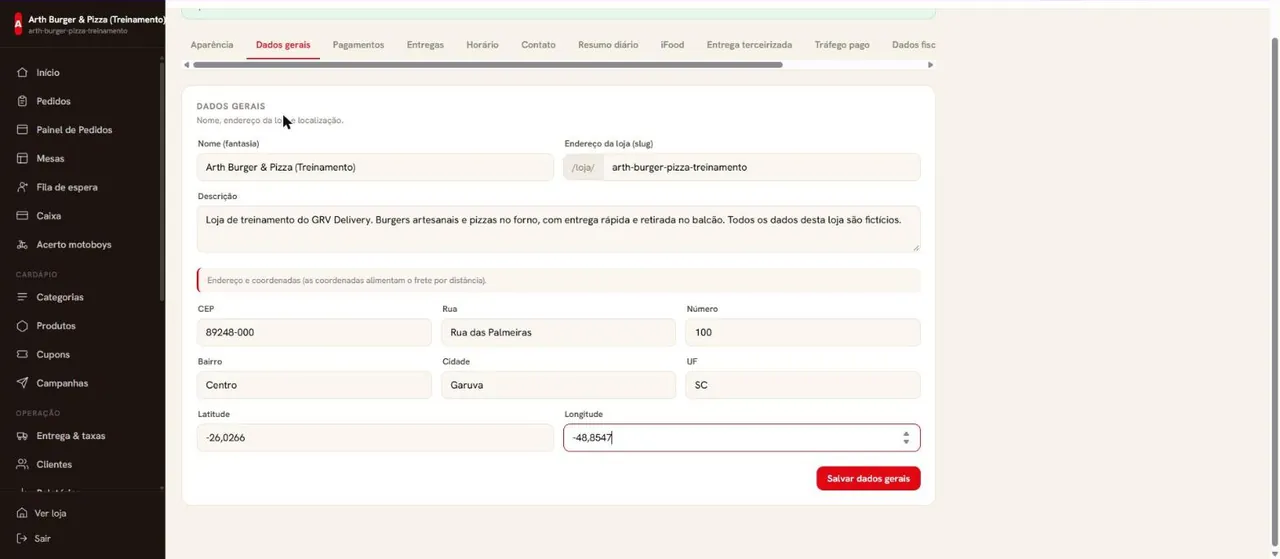
Task: Go to Pedidos via its clipboard icon
Action: coord(22,101)
